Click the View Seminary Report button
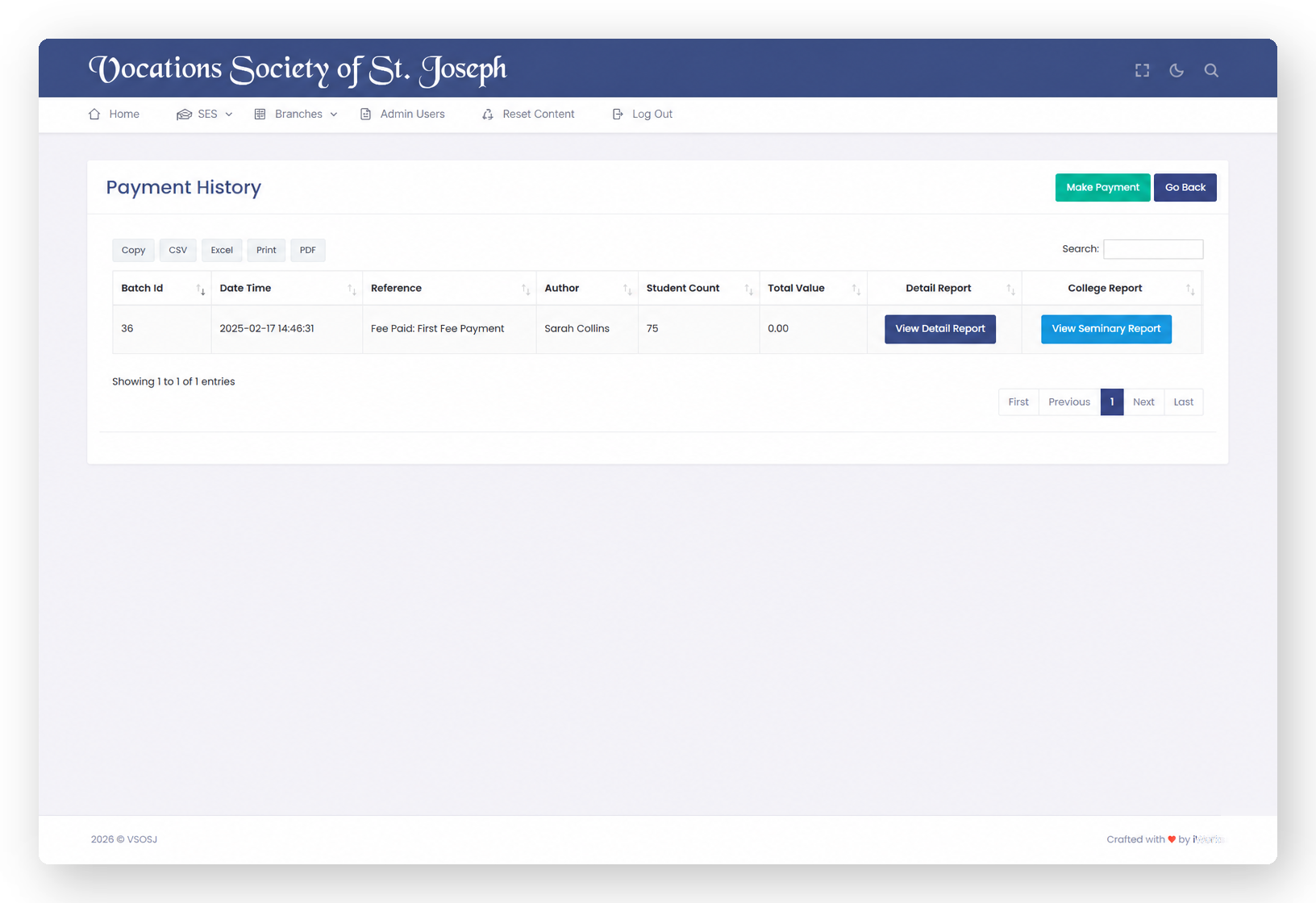Viewport: 1316px width, 903px height. pos(1106,329)
